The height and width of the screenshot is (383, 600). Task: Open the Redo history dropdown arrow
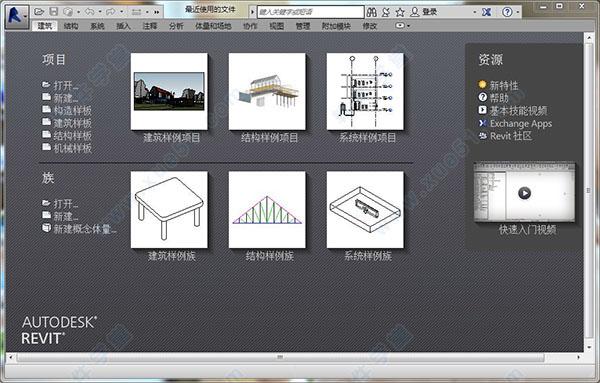(121, 12)
